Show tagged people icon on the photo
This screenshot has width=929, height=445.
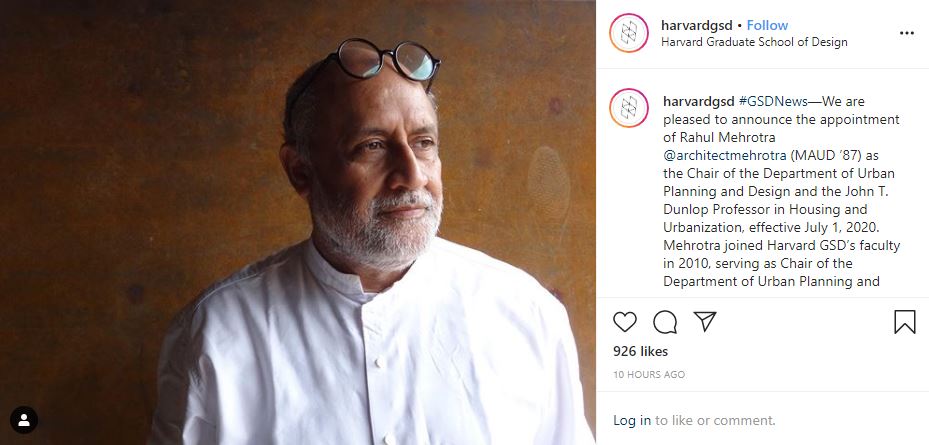click(x=24, y=420)
